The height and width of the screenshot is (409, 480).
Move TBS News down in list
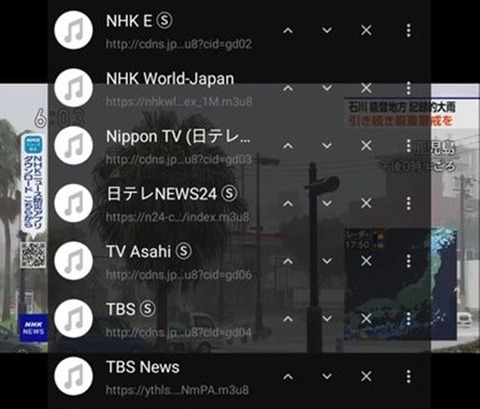pos(327,377)
